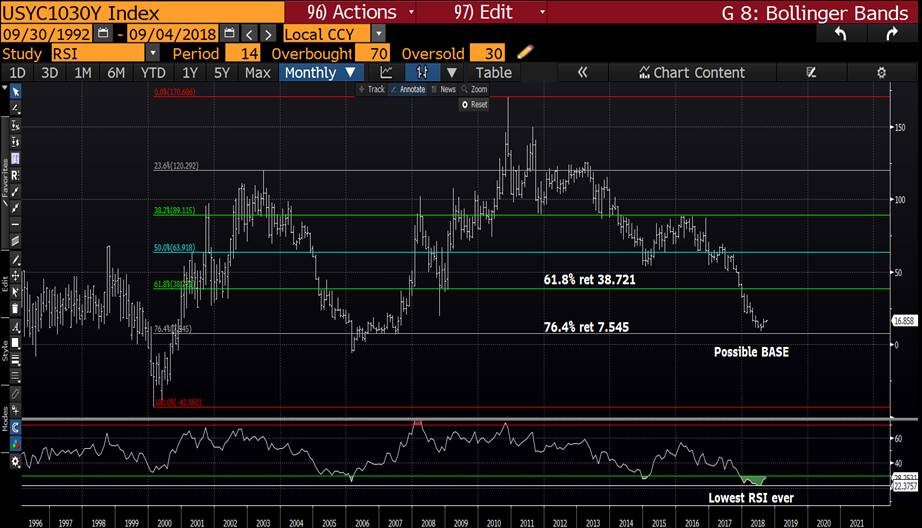Open the Local CCY currency dropdown
922x528 pixels.
379,34
